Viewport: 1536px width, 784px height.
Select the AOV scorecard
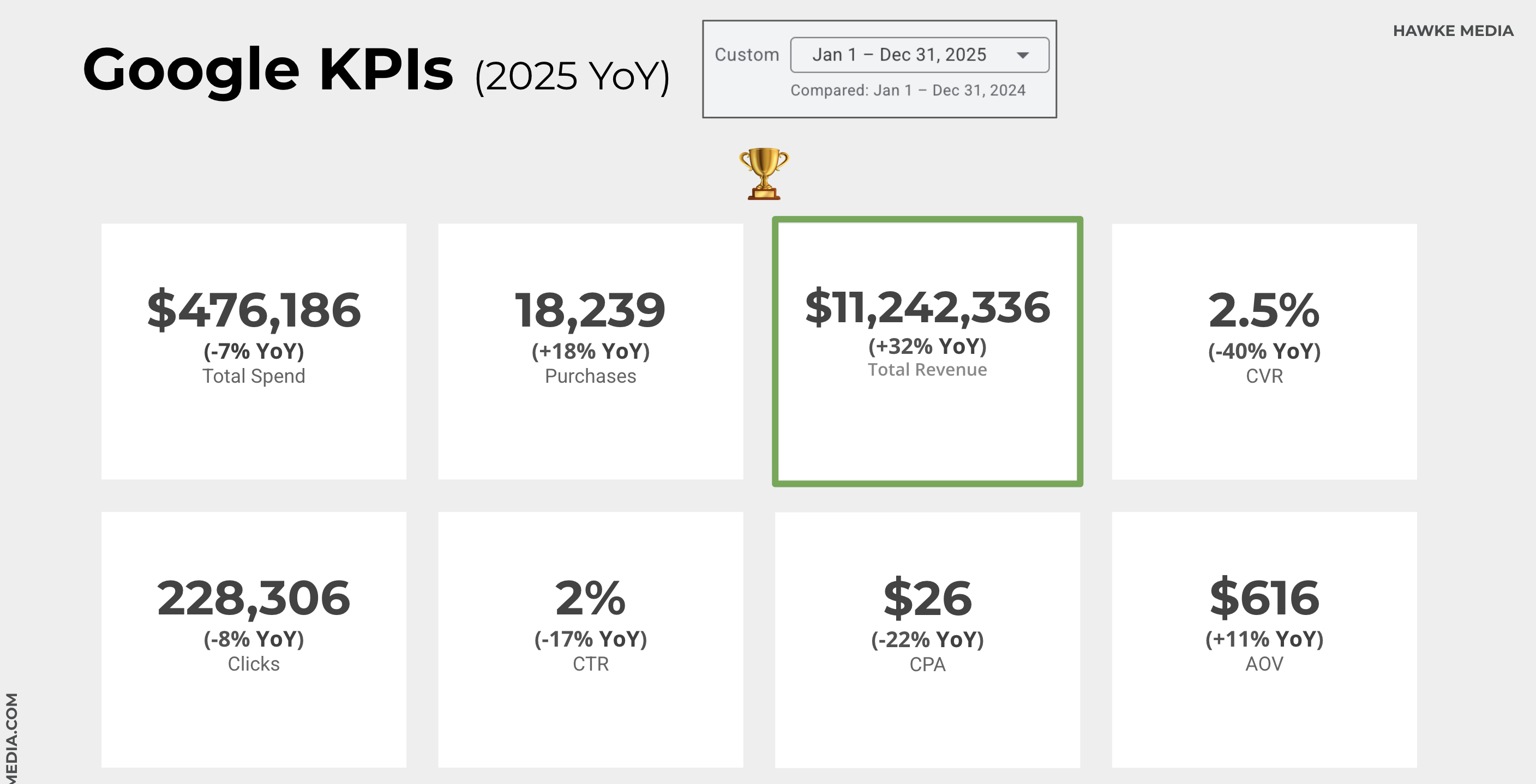tap(1264, 639)
